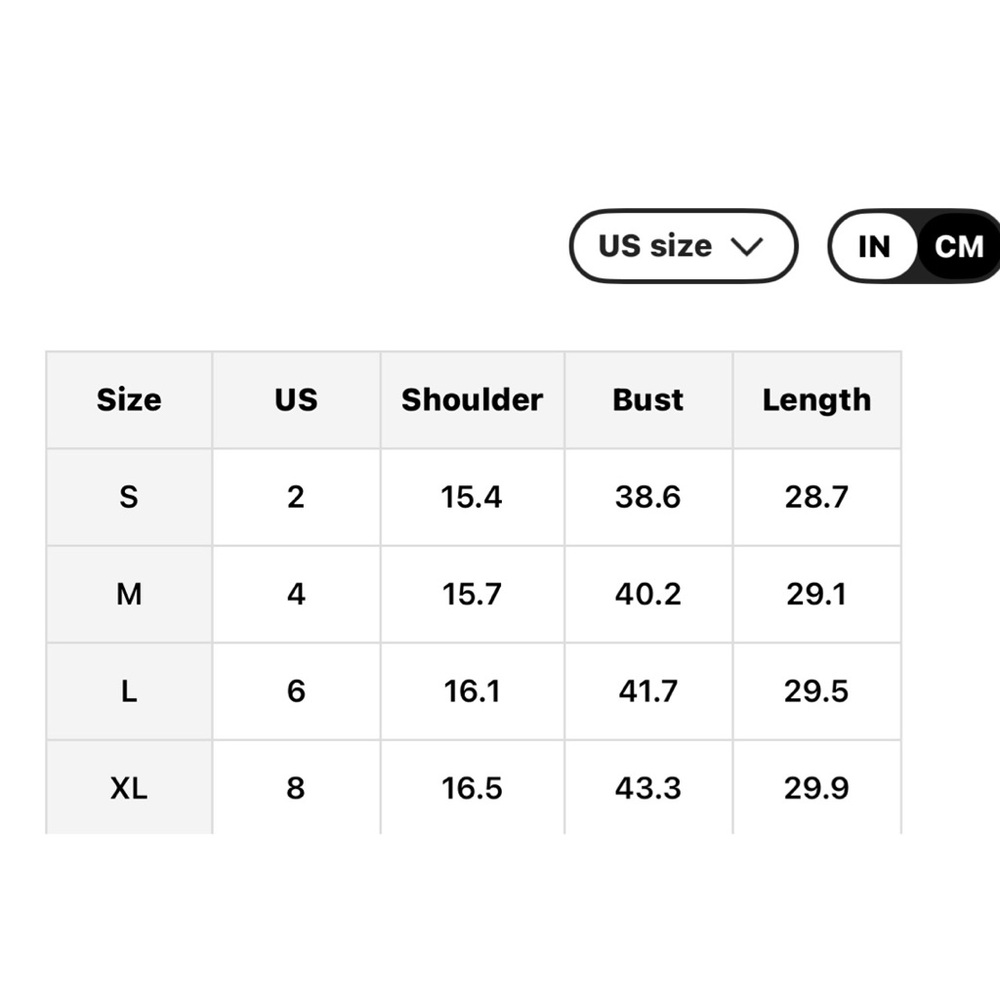
Task: Click the 29.5 length value for L
Action: coord(817,691)
